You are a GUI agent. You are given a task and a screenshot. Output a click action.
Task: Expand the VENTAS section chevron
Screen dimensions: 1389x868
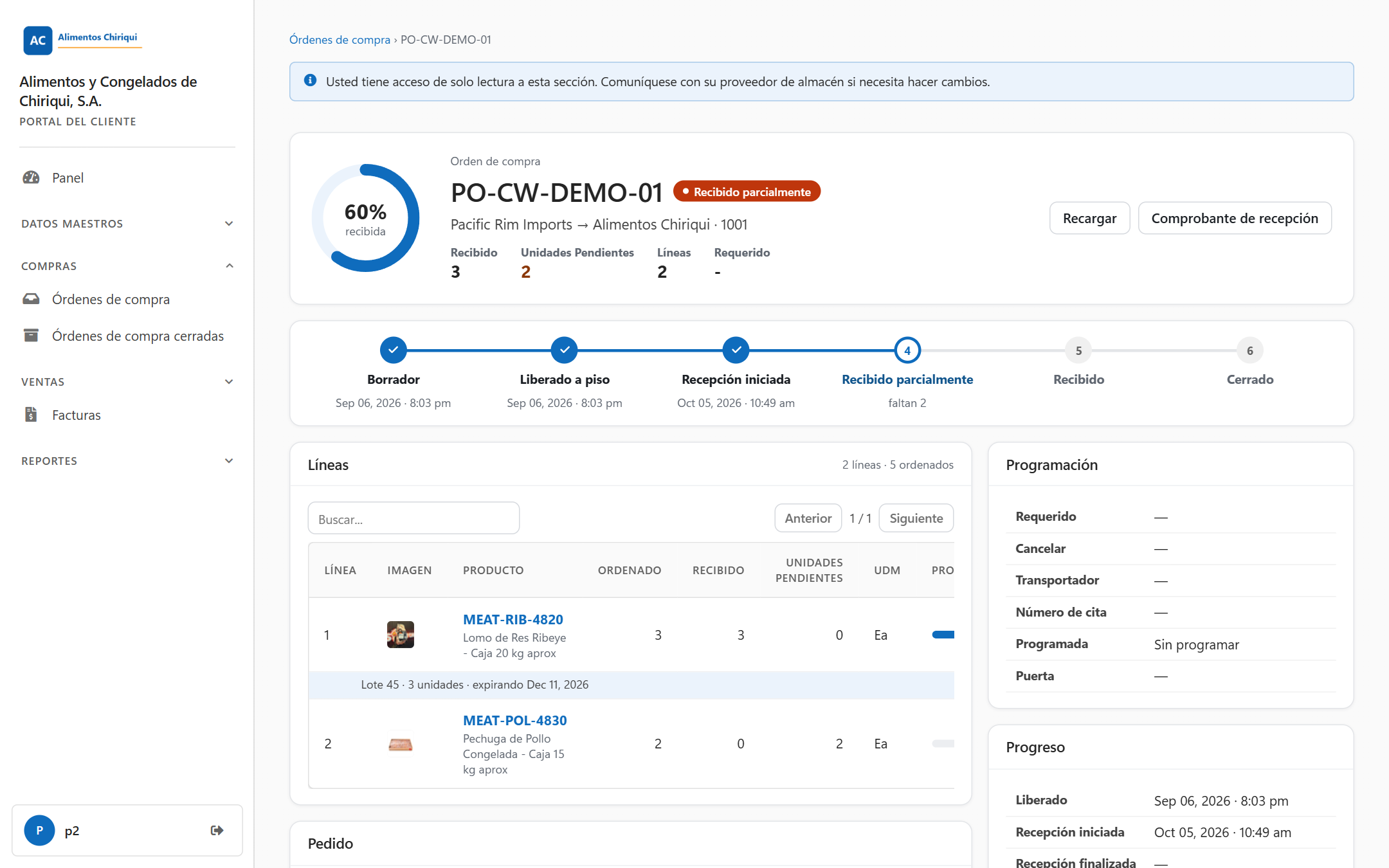pos(230,381)
